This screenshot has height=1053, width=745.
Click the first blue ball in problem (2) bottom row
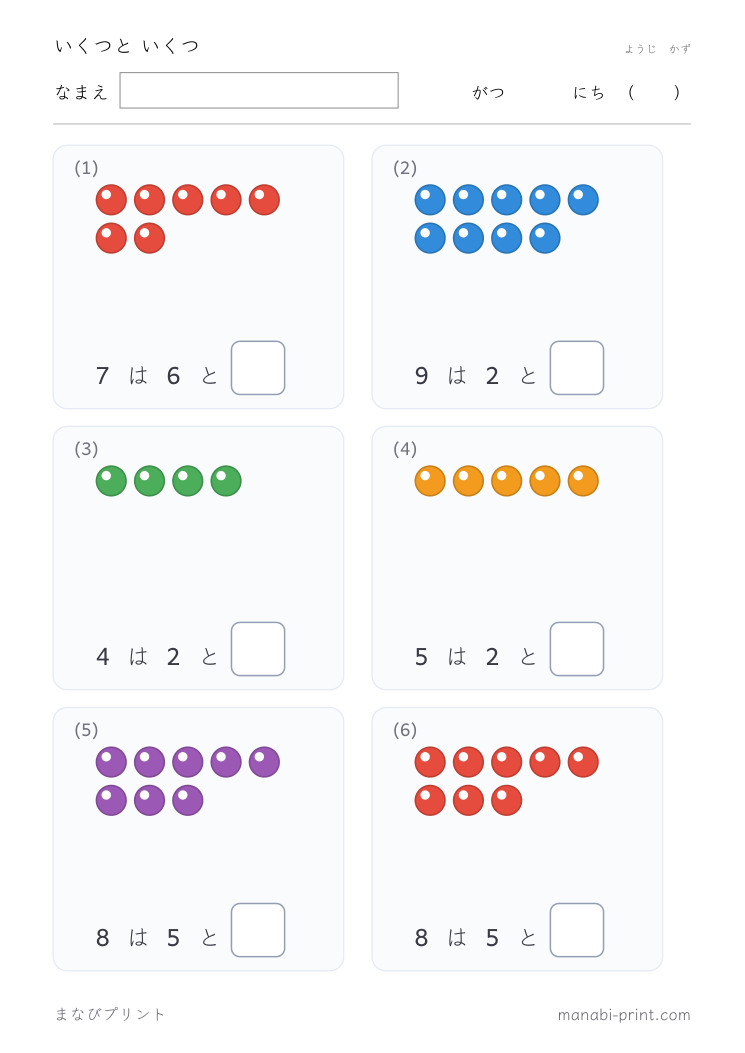(430, 238)
